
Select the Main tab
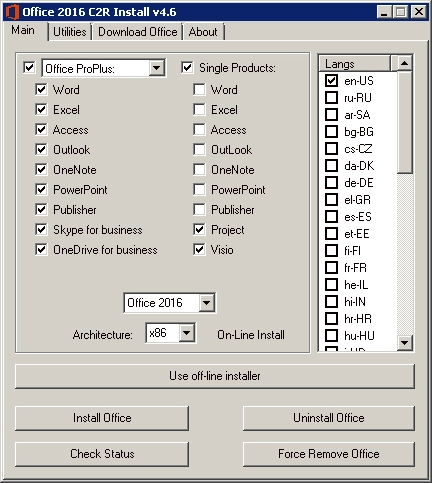23,30
